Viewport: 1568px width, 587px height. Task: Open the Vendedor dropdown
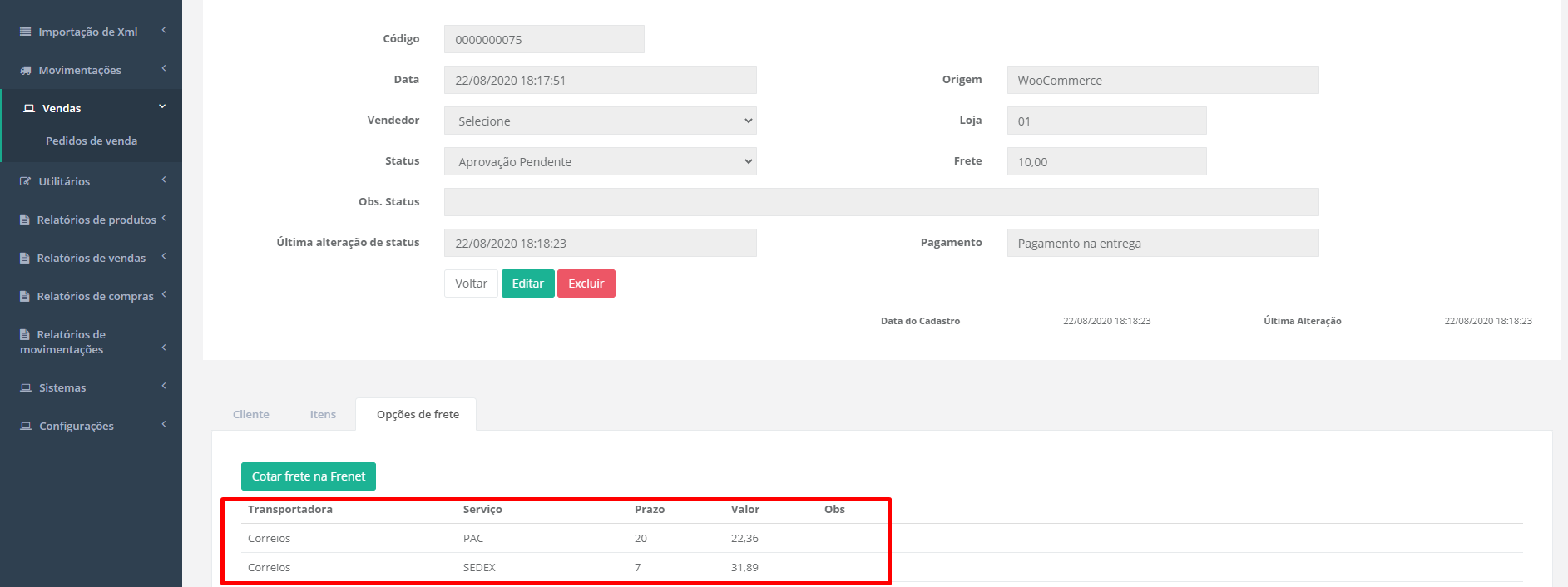[600, 121]
